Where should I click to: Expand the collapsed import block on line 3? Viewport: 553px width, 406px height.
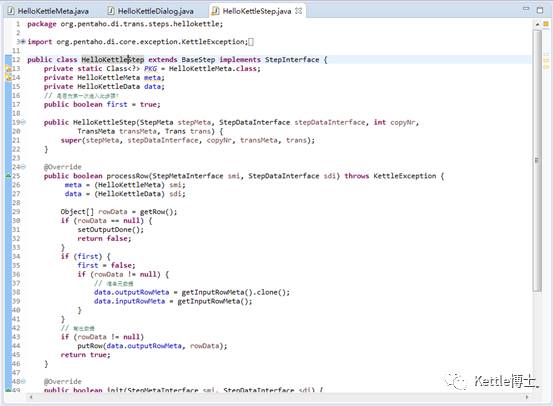(x=23, y=42)
